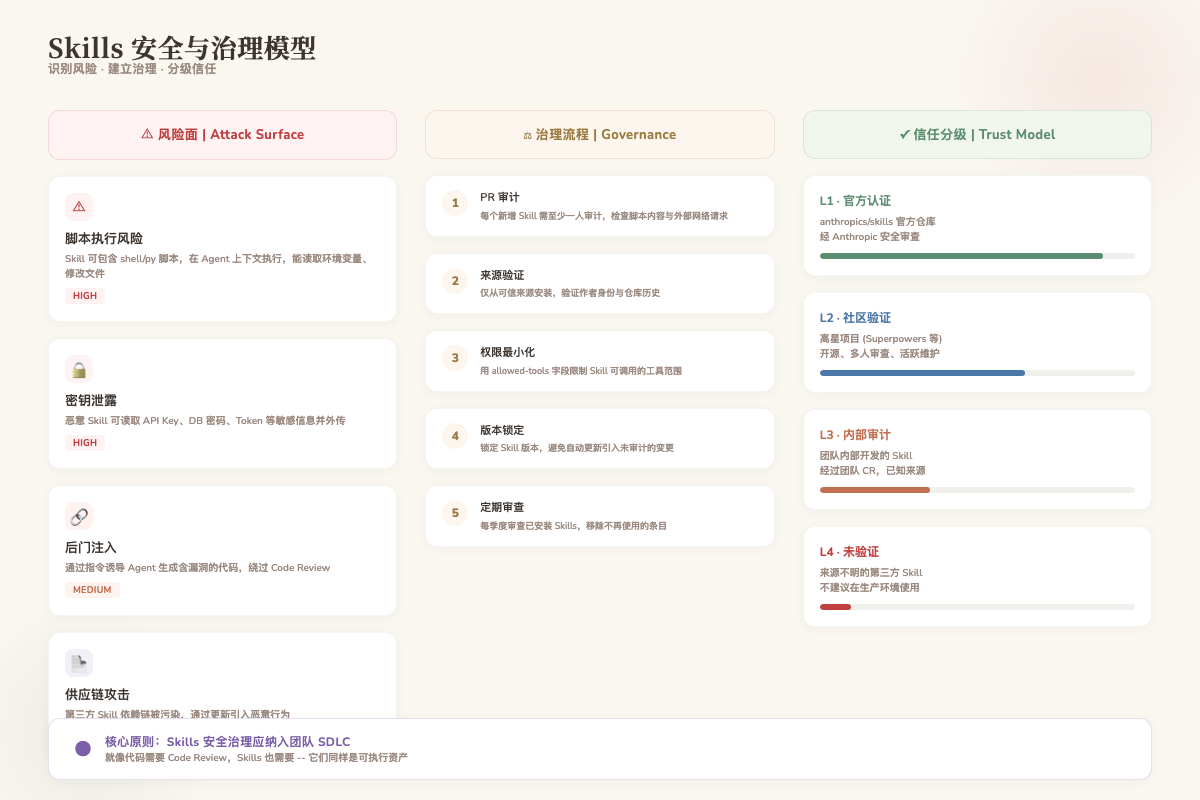Click the 密钥泄露 card title
Screen dimensions: 1200x800
[x=91, y=401]
